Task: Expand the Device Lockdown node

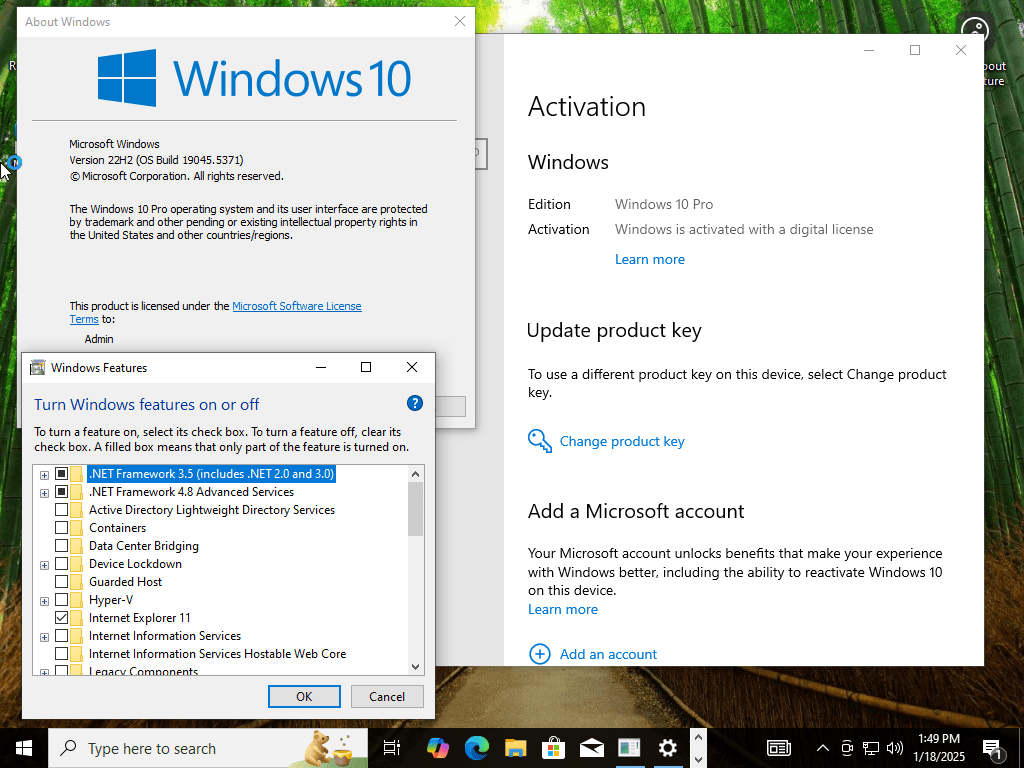Action: click(x=44, y=565)
